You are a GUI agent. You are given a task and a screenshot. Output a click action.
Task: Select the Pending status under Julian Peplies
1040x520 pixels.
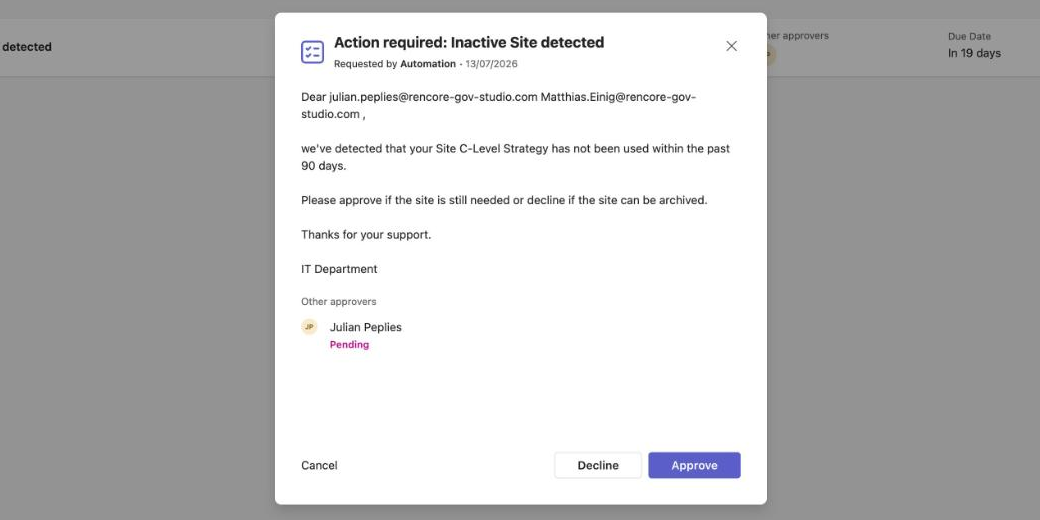coord(350,345)
